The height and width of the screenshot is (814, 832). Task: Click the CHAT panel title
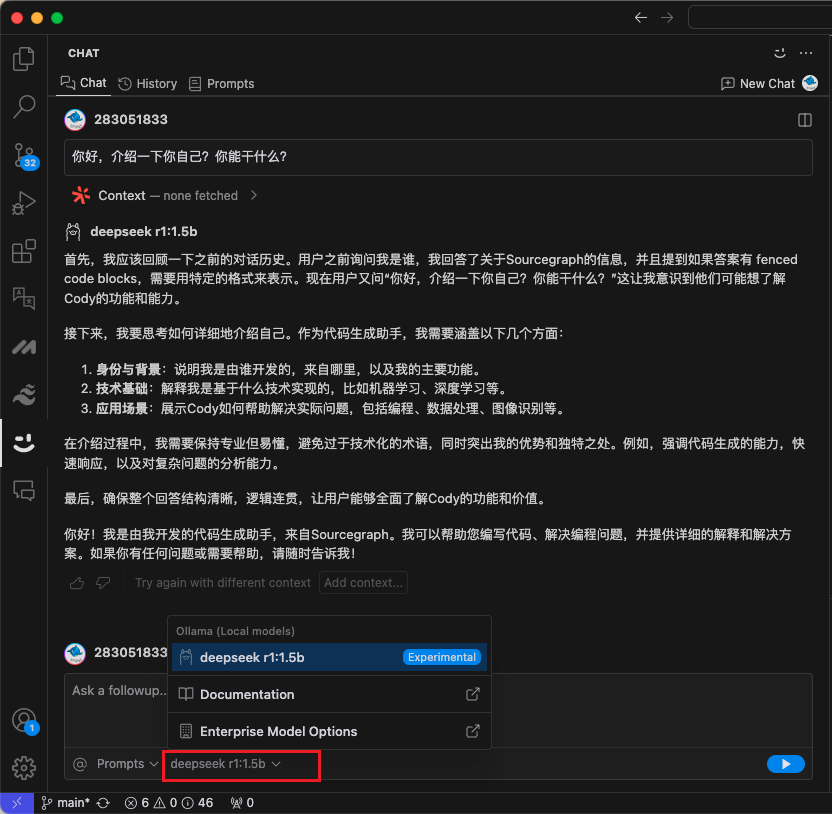pyautogui.click(x=83, y=53)
